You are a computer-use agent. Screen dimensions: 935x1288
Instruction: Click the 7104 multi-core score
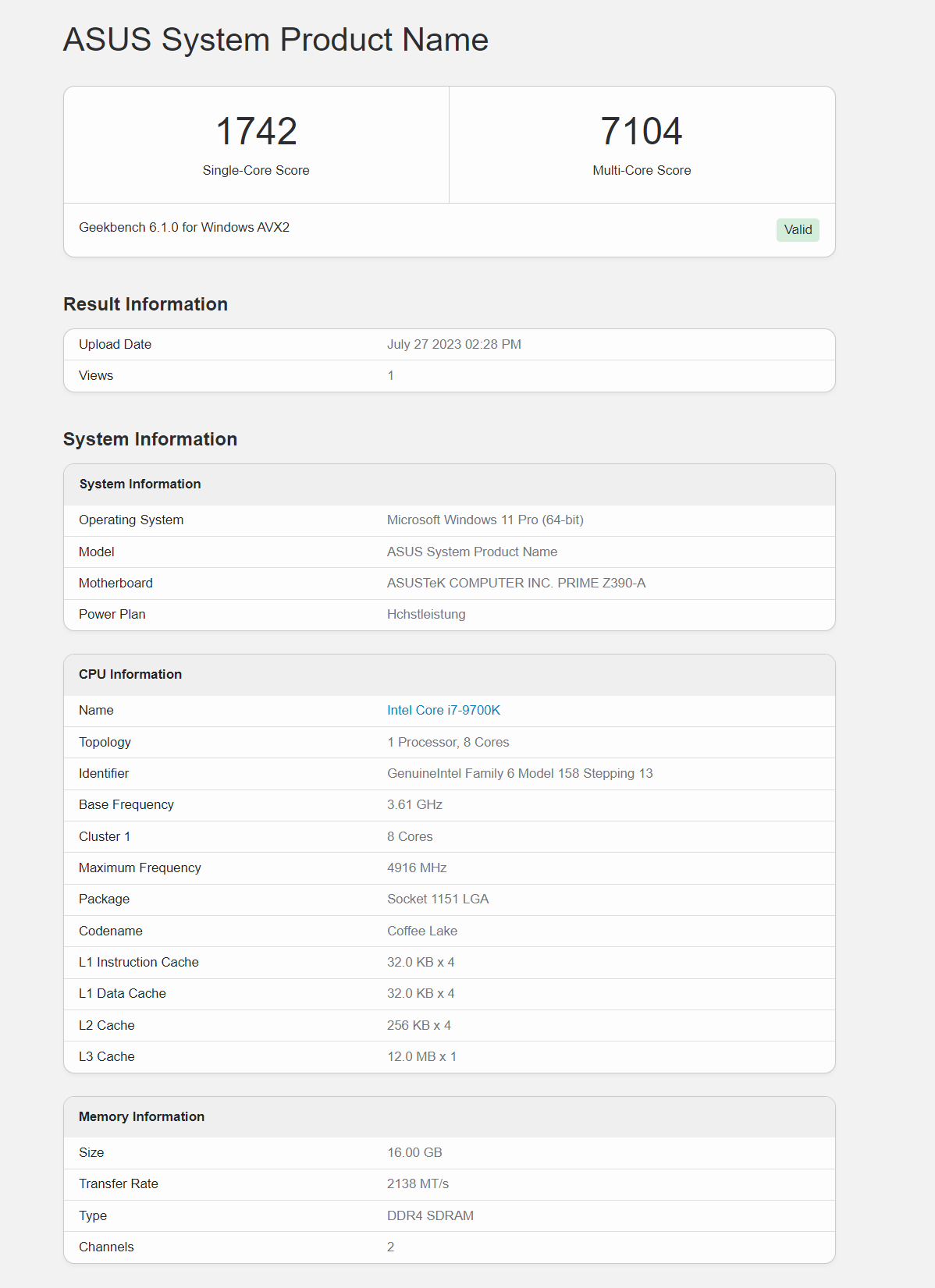(x=642, y=131)
